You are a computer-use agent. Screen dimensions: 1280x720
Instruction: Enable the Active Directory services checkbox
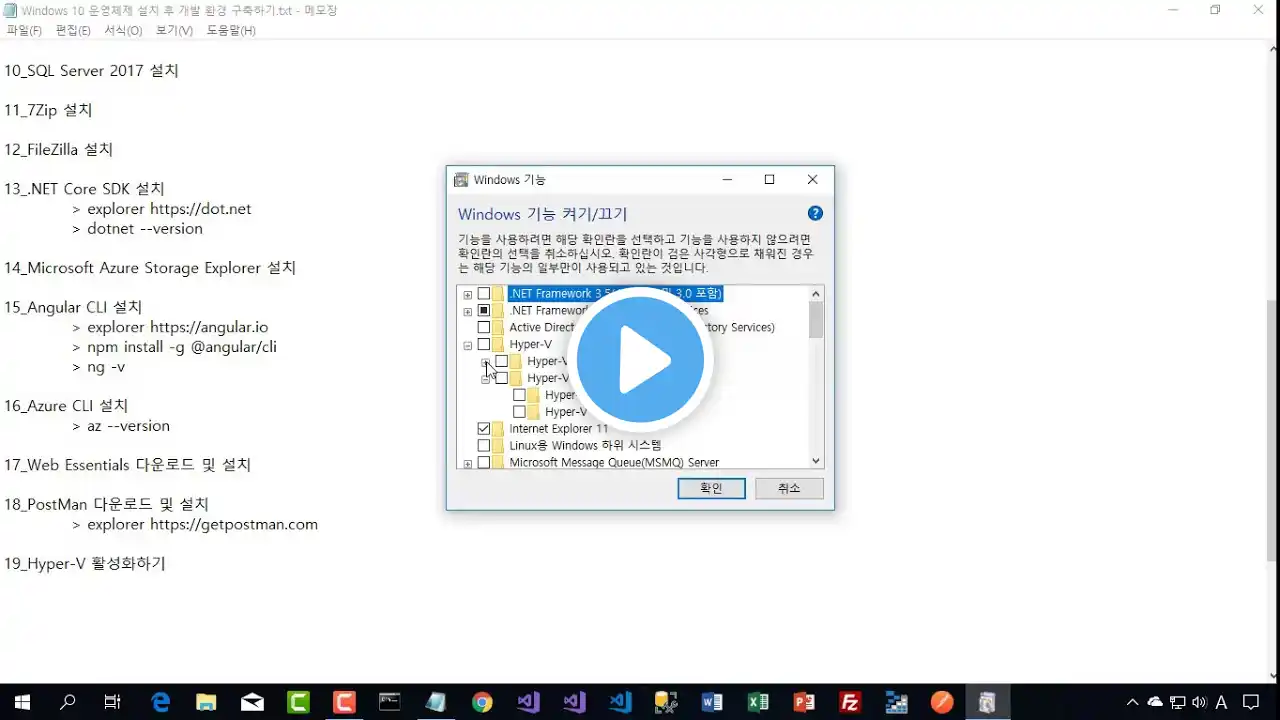pyautogui.click(x=484, y=327)
